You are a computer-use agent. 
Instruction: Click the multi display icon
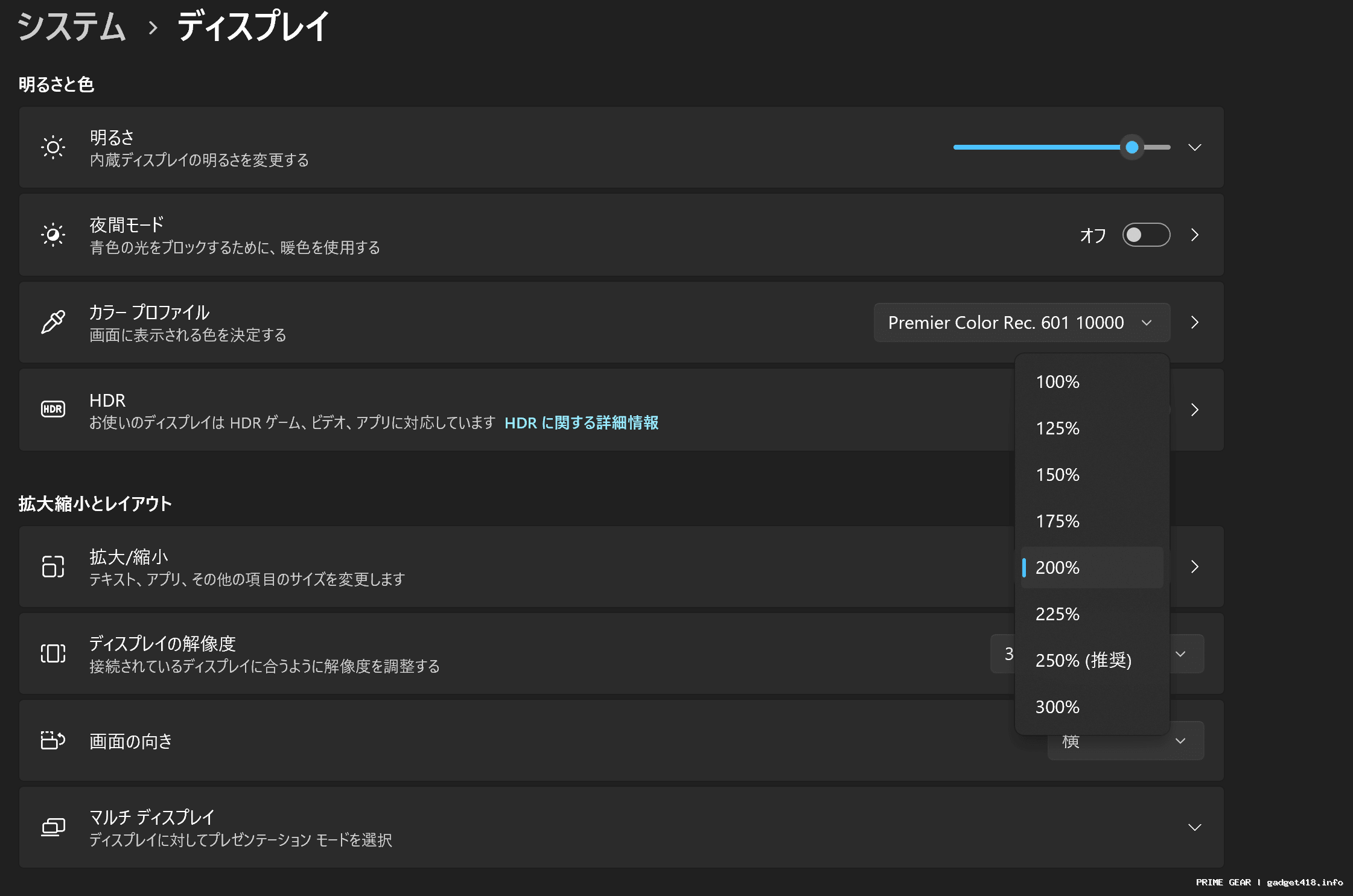53,827
